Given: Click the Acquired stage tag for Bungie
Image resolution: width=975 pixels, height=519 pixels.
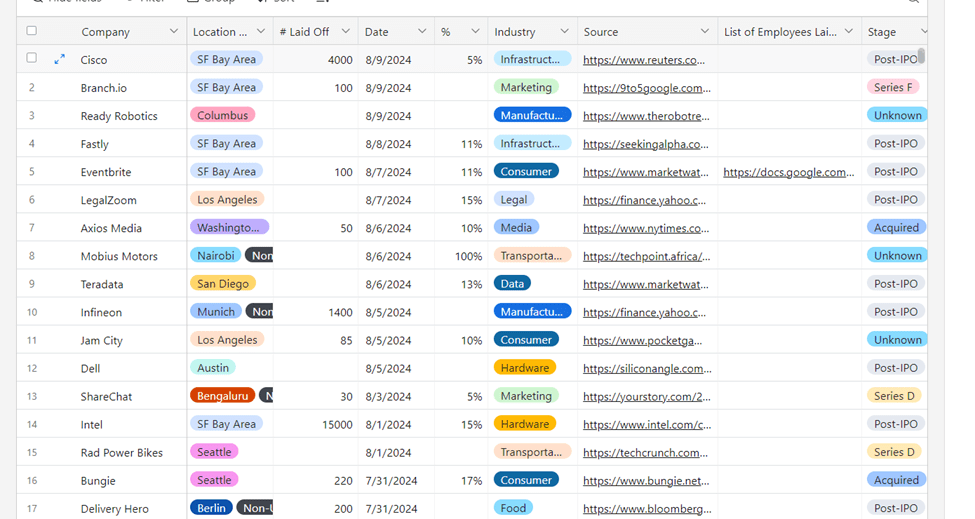Looking at the screenshot, I should (x=896, y=480).
